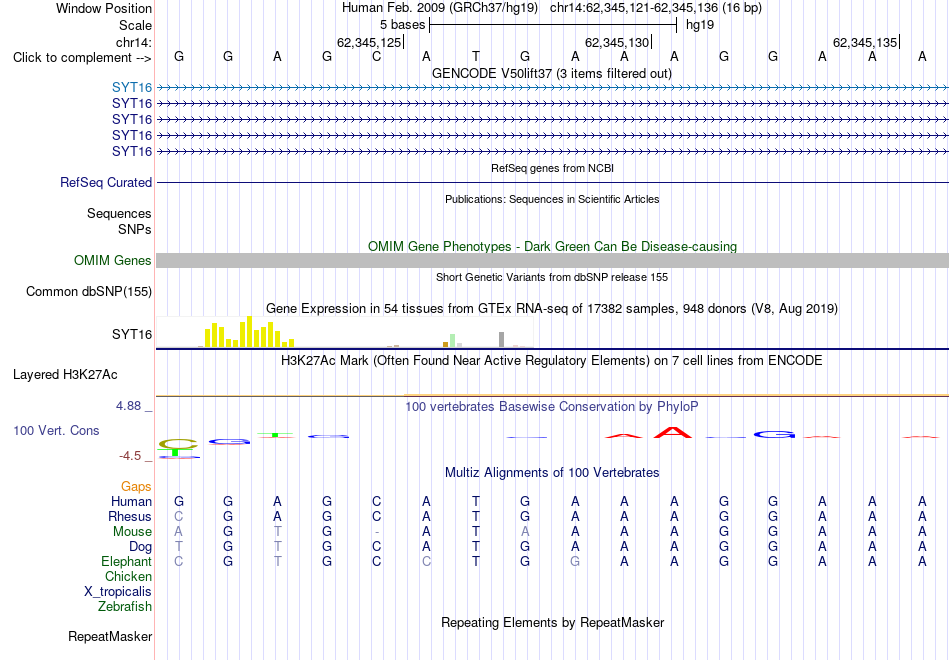
Task: Click the only C base in complement sequence row
Action: [x=376, y=57]
